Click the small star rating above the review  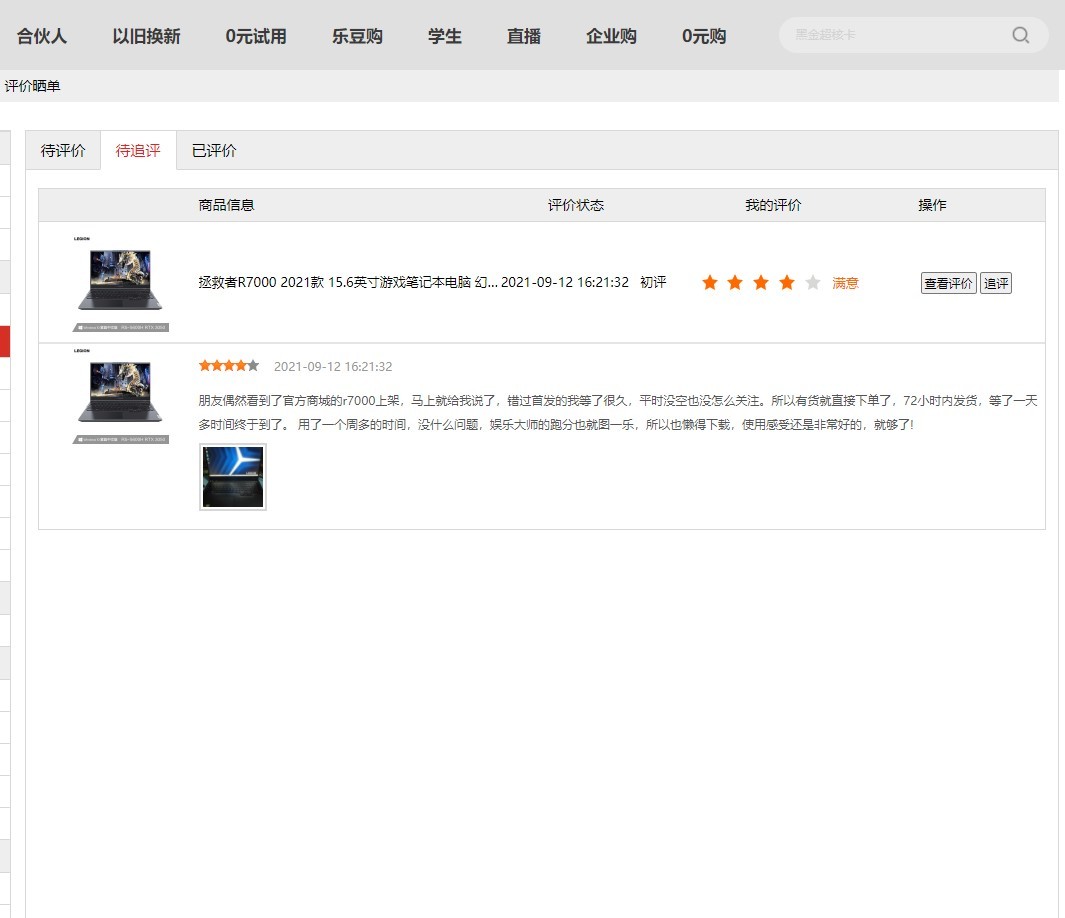229,366
